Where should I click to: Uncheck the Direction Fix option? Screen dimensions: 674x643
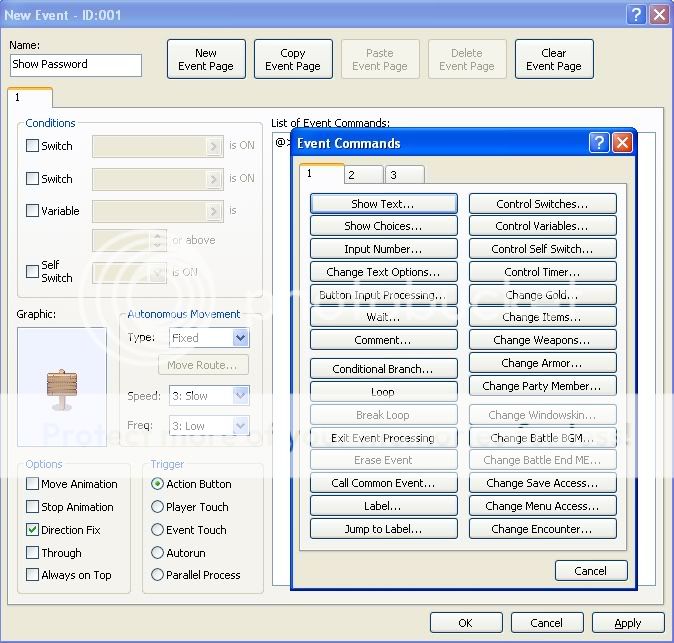click(x=33, y=530)
